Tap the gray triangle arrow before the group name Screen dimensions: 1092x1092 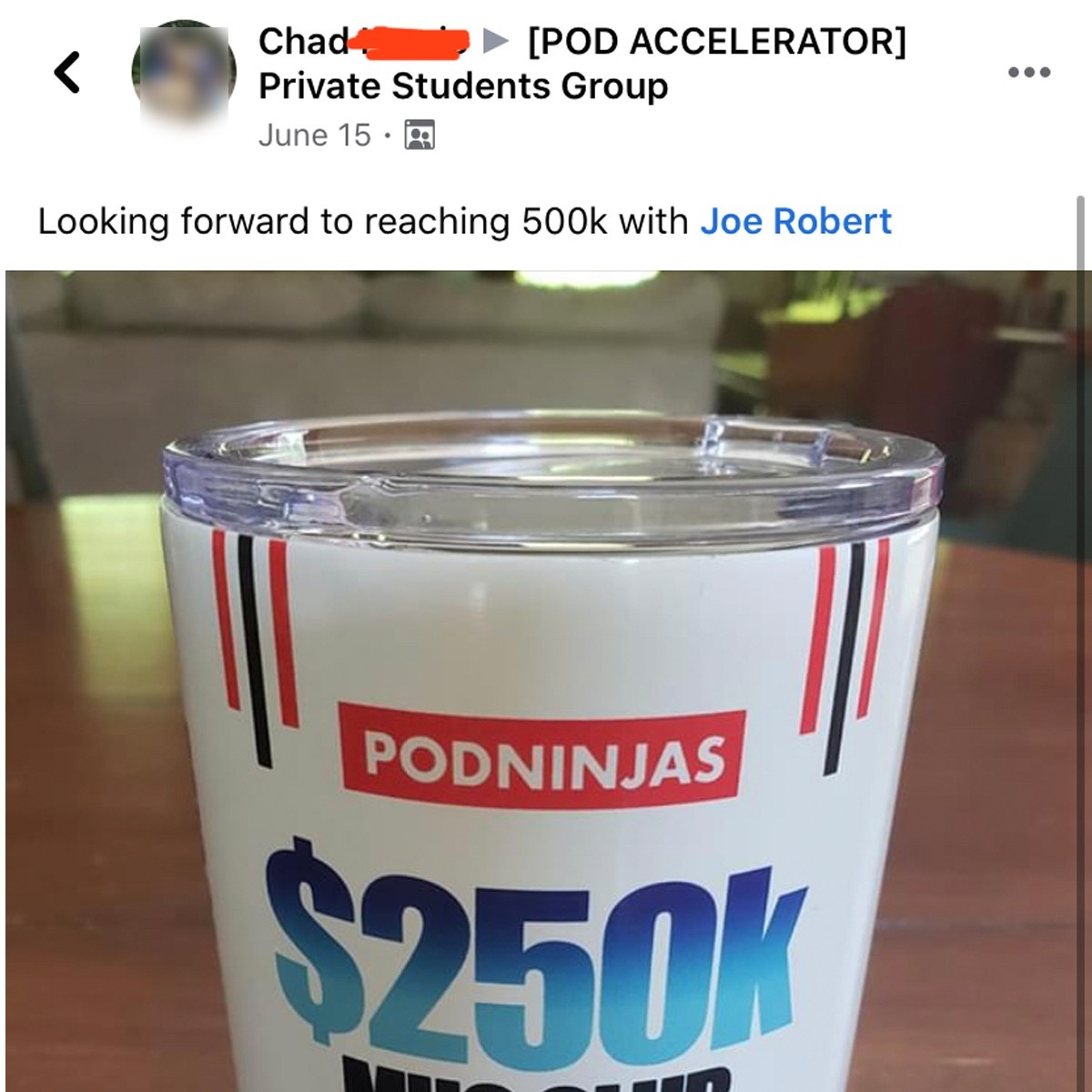point(495,41)
